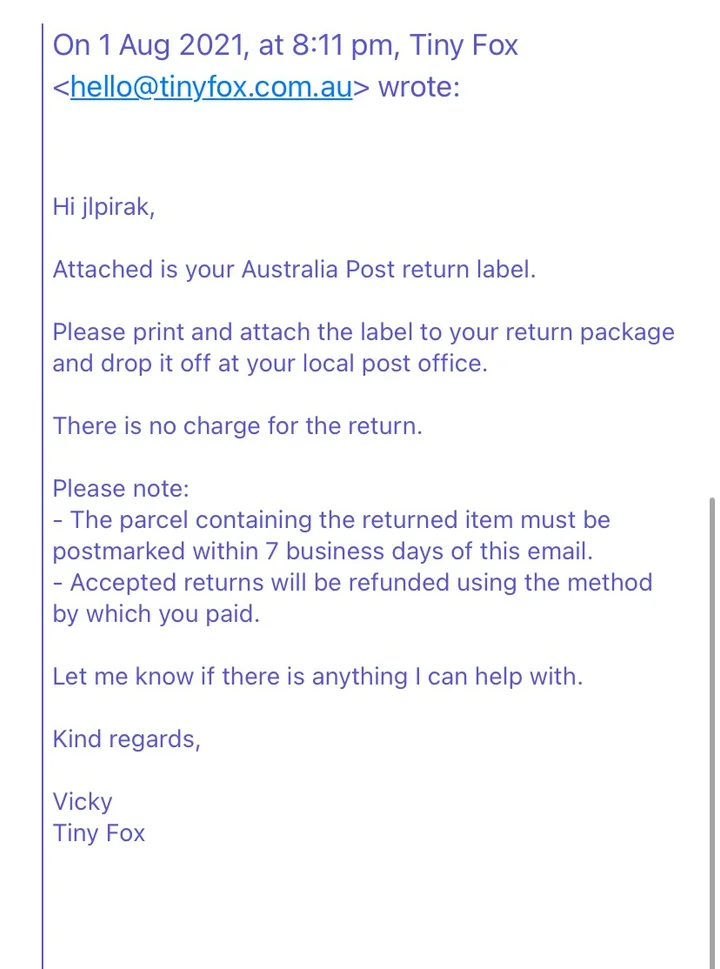
Task: Tap 'There is no charge for the return'
Action: (237, 426)
